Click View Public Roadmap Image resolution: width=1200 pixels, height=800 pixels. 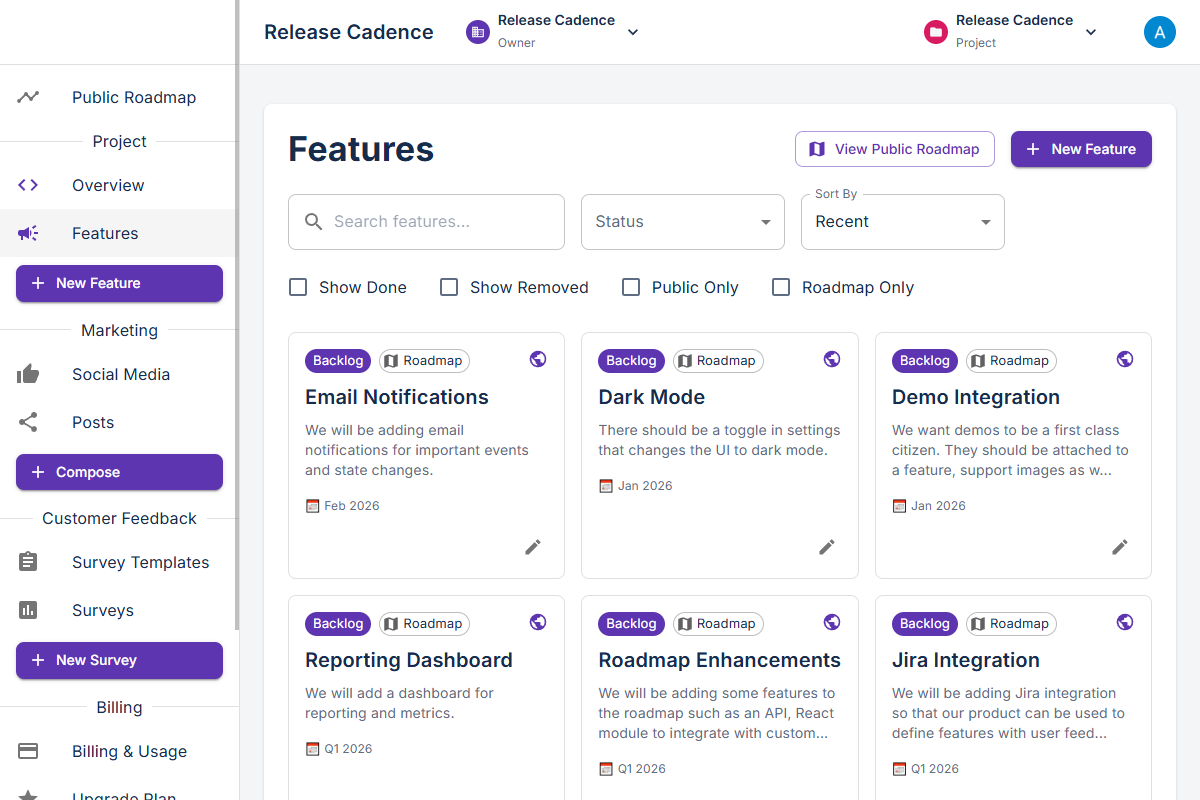(894, 148)
